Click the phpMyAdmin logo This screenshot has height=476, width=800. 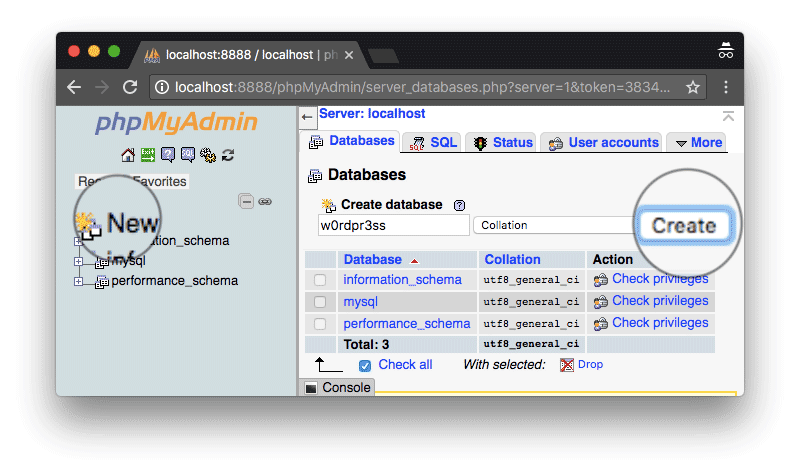coord(177,123)
